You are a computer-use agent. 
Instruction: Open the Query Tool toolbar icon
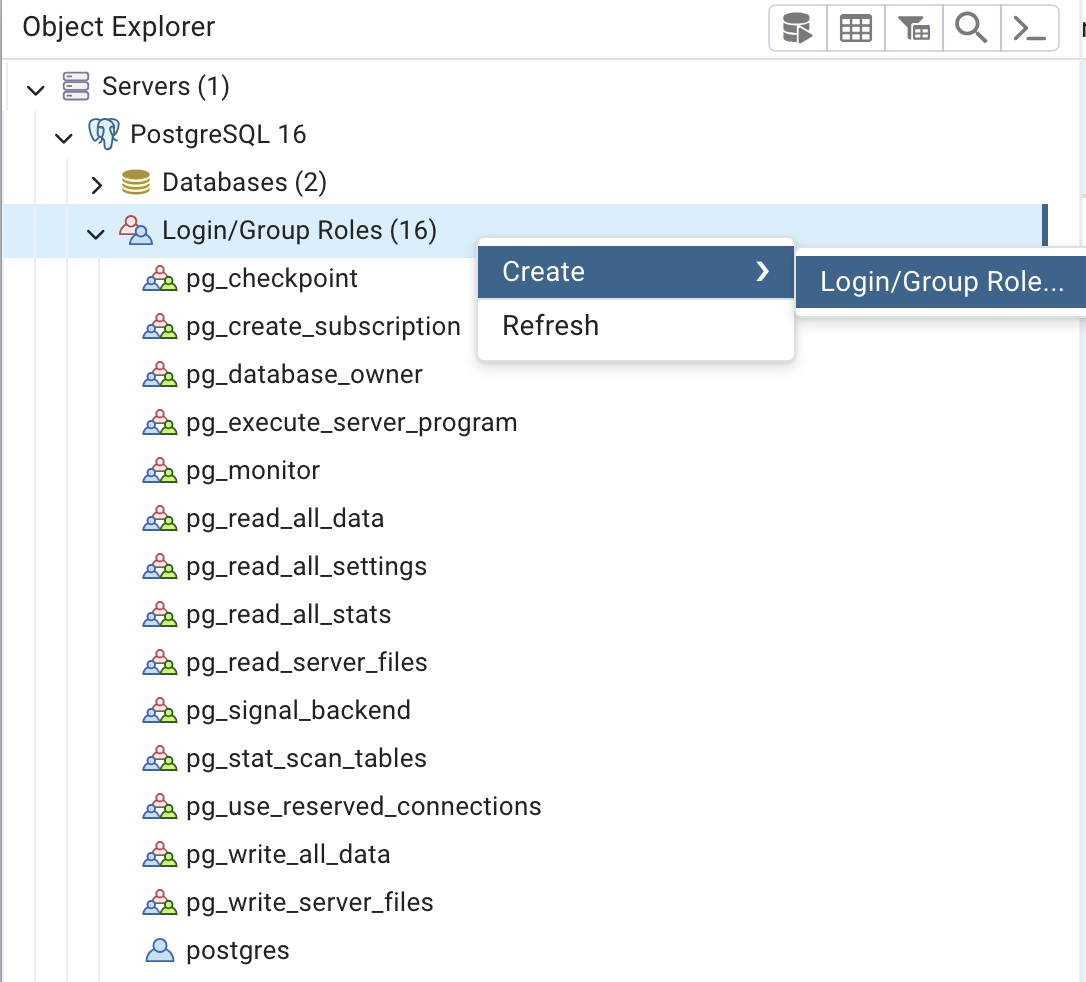pyautogui.click(x=797, y=28)
